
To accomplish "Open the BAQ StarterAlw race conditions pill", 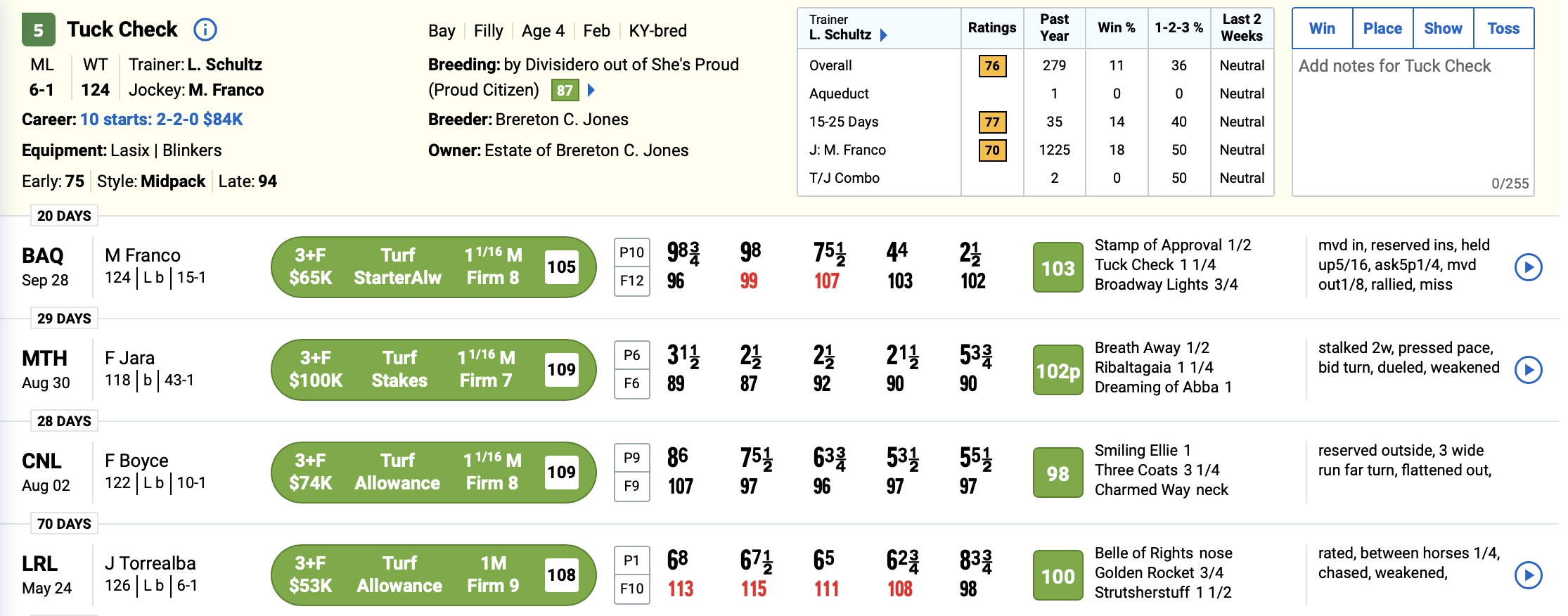I will (434, 267).
